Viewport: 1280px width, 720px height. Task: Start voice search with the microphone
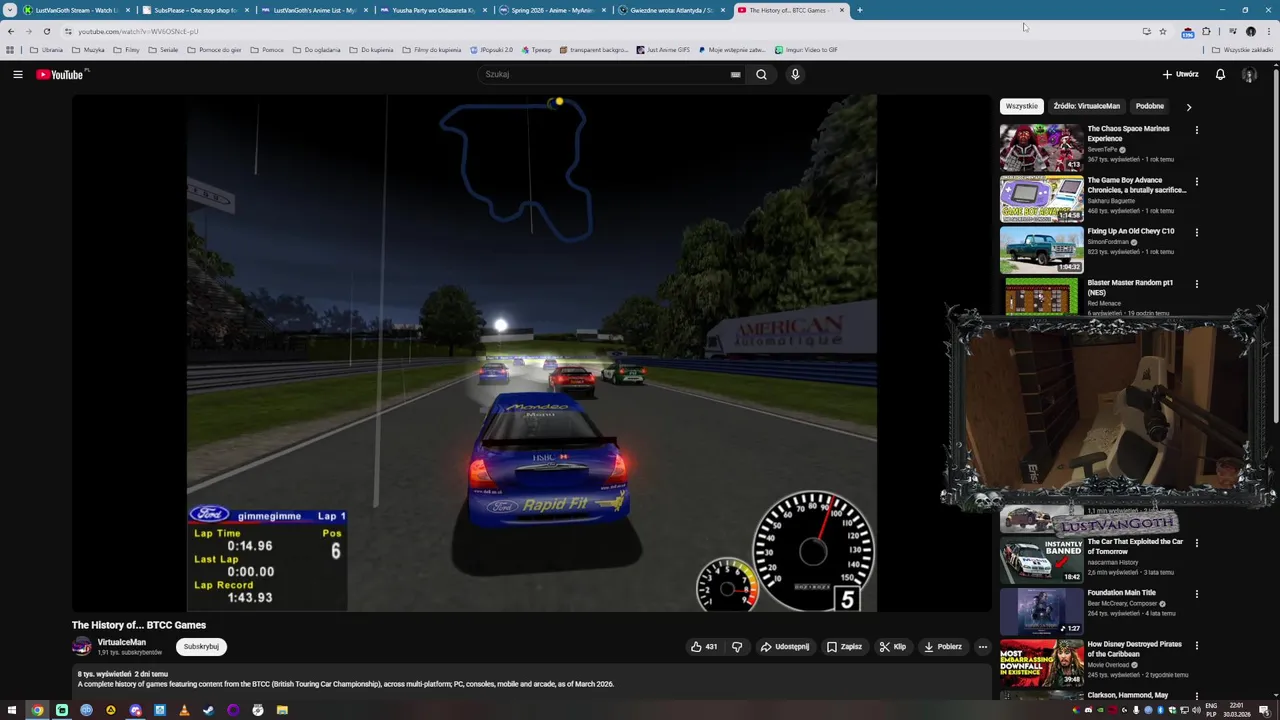click(795, 74)
